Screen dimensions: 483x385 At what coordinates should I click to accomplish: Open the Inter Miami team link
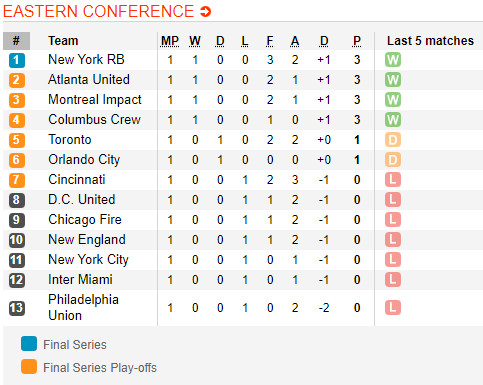click(x=80, y=280)
